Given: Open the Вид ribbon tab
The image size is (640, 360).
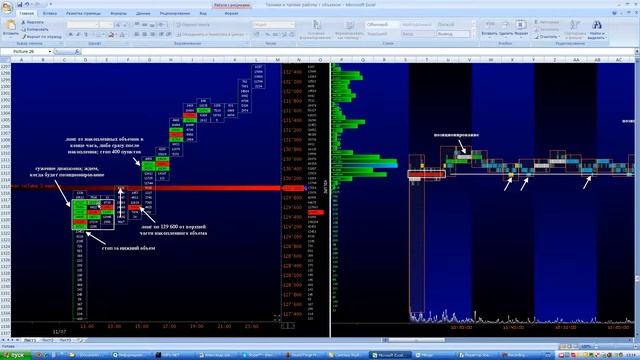Looking at the screenshot, I should click(203, 13).
